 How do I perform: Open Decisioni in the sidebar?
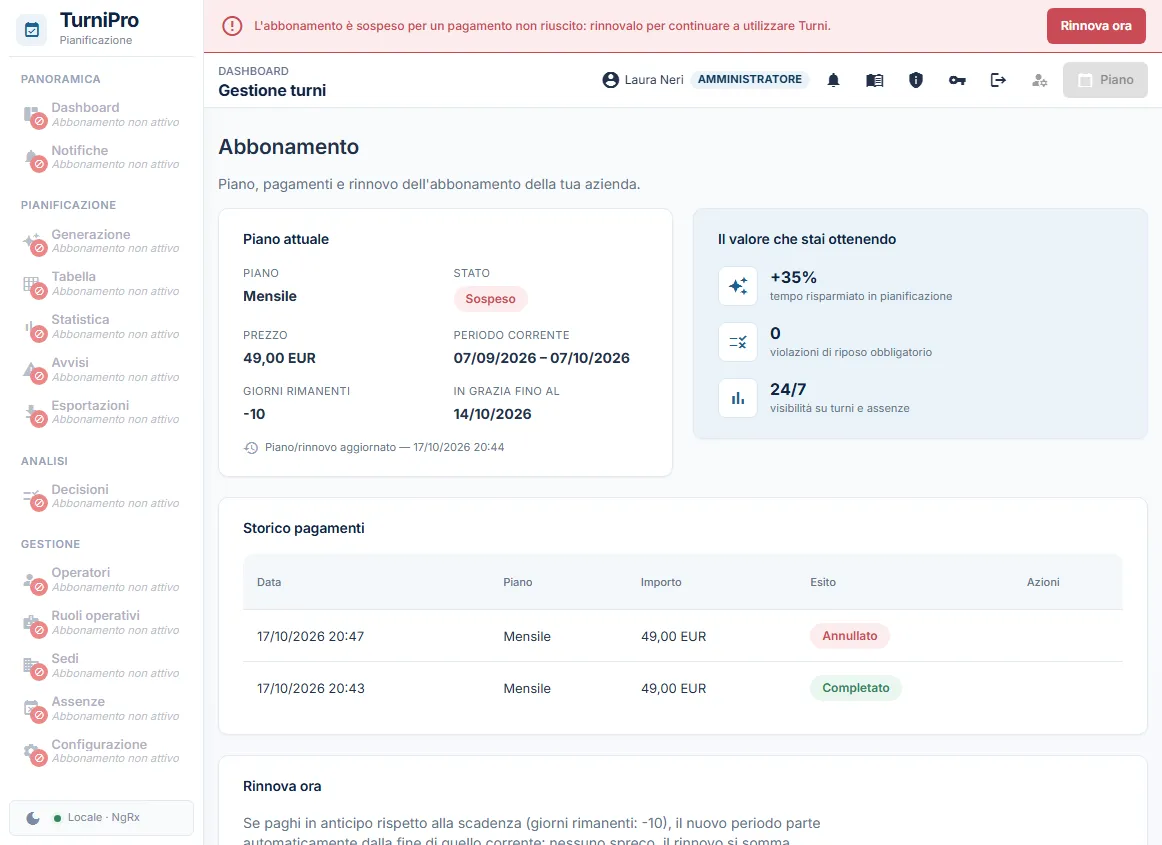(x=102, y=496)
